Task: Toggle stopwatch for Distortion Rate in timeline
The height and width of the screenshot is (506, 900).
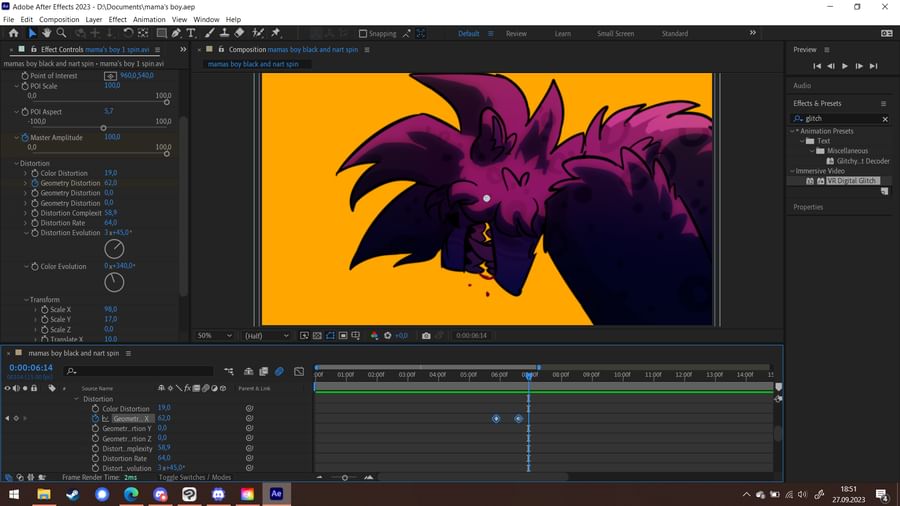Action: 95,458
